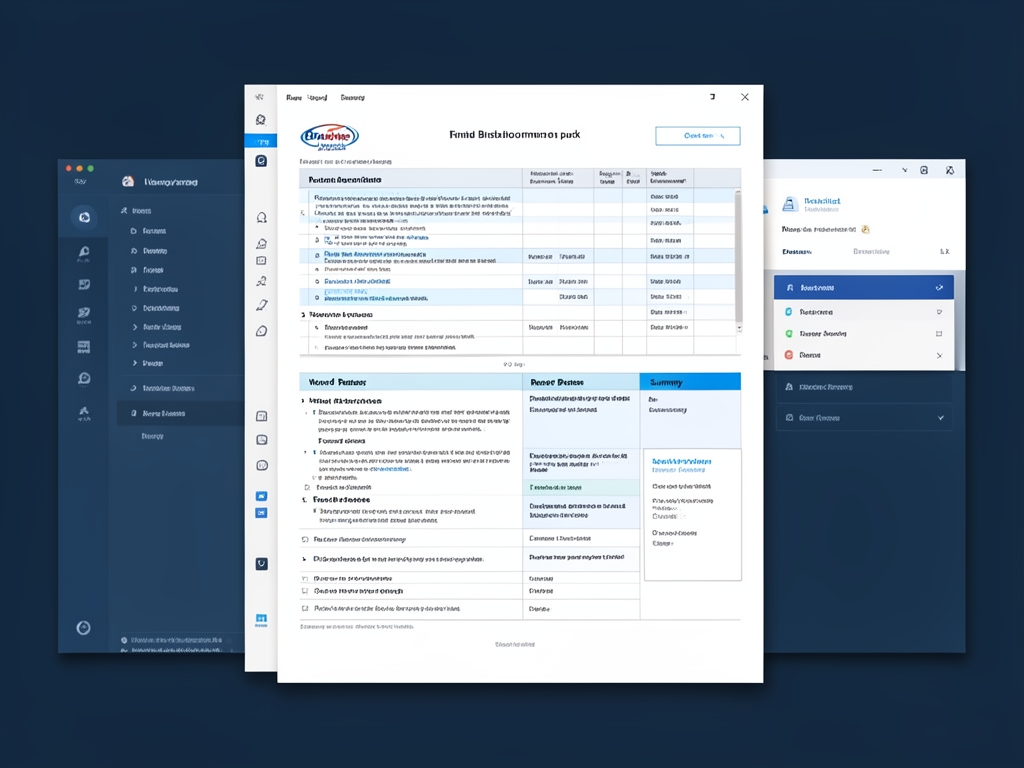
Task: Choose the list row with the red circle icon
Action: 863,355
